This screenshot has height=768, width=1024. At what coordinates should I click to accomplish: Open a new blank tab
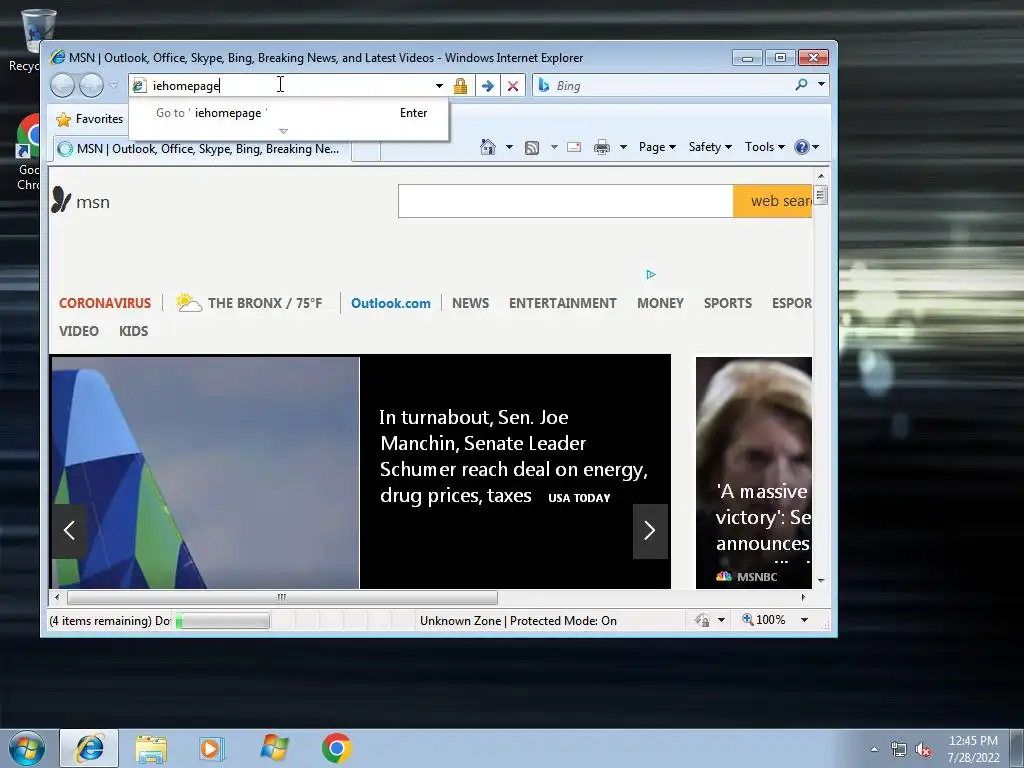click(366, 150)
